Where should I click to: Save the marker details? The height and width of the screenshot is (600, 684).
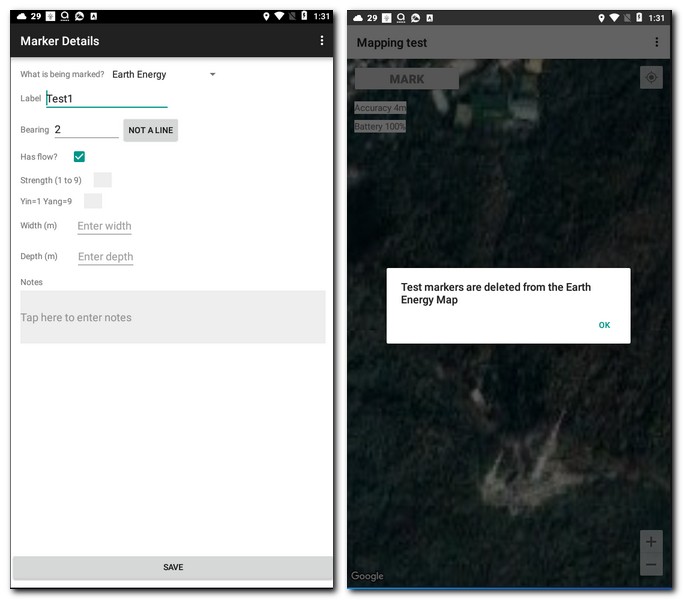pos(173,567)
